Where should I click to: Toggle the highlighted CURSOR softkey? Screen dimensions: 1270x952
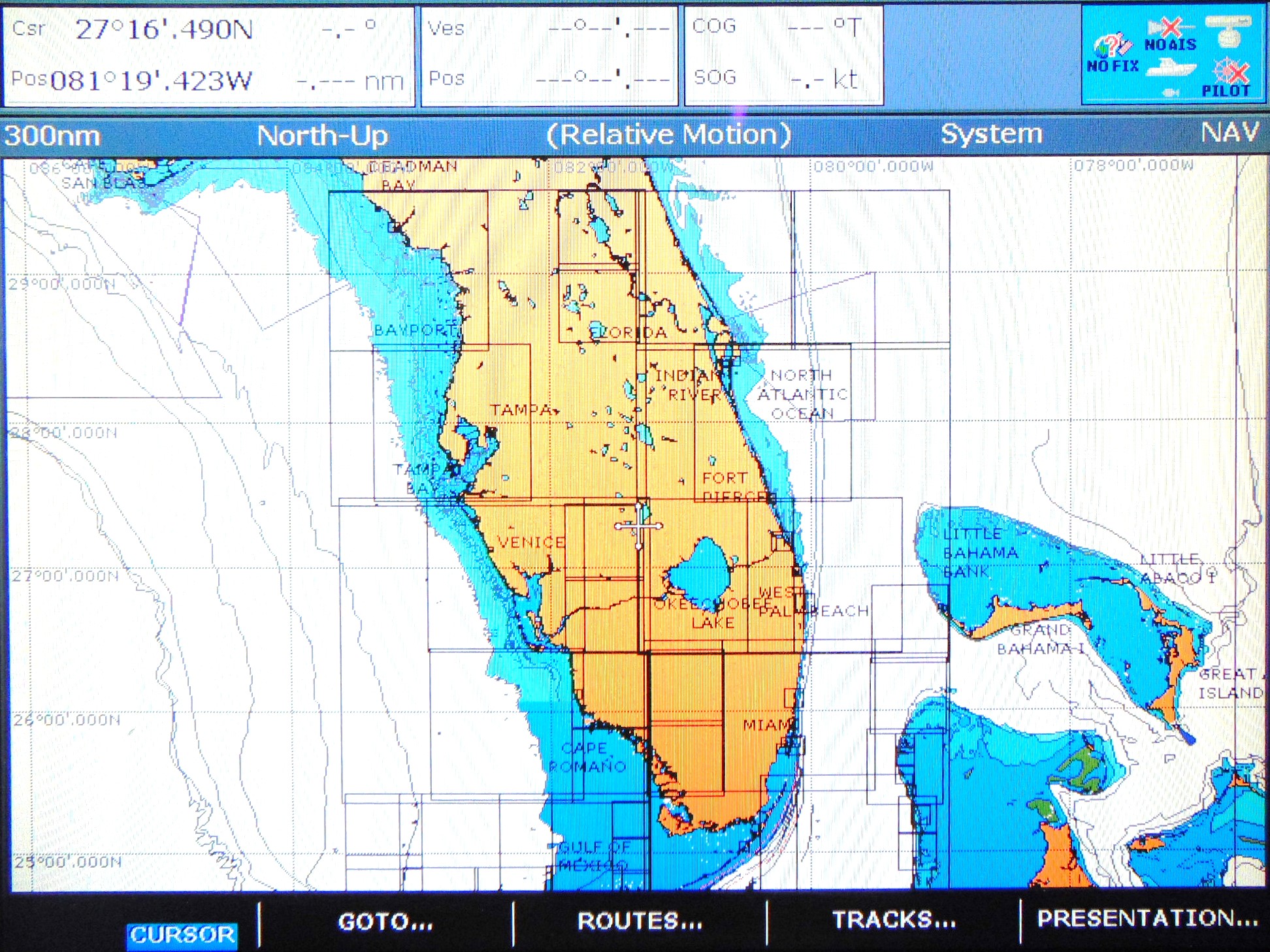coord(184,935)
